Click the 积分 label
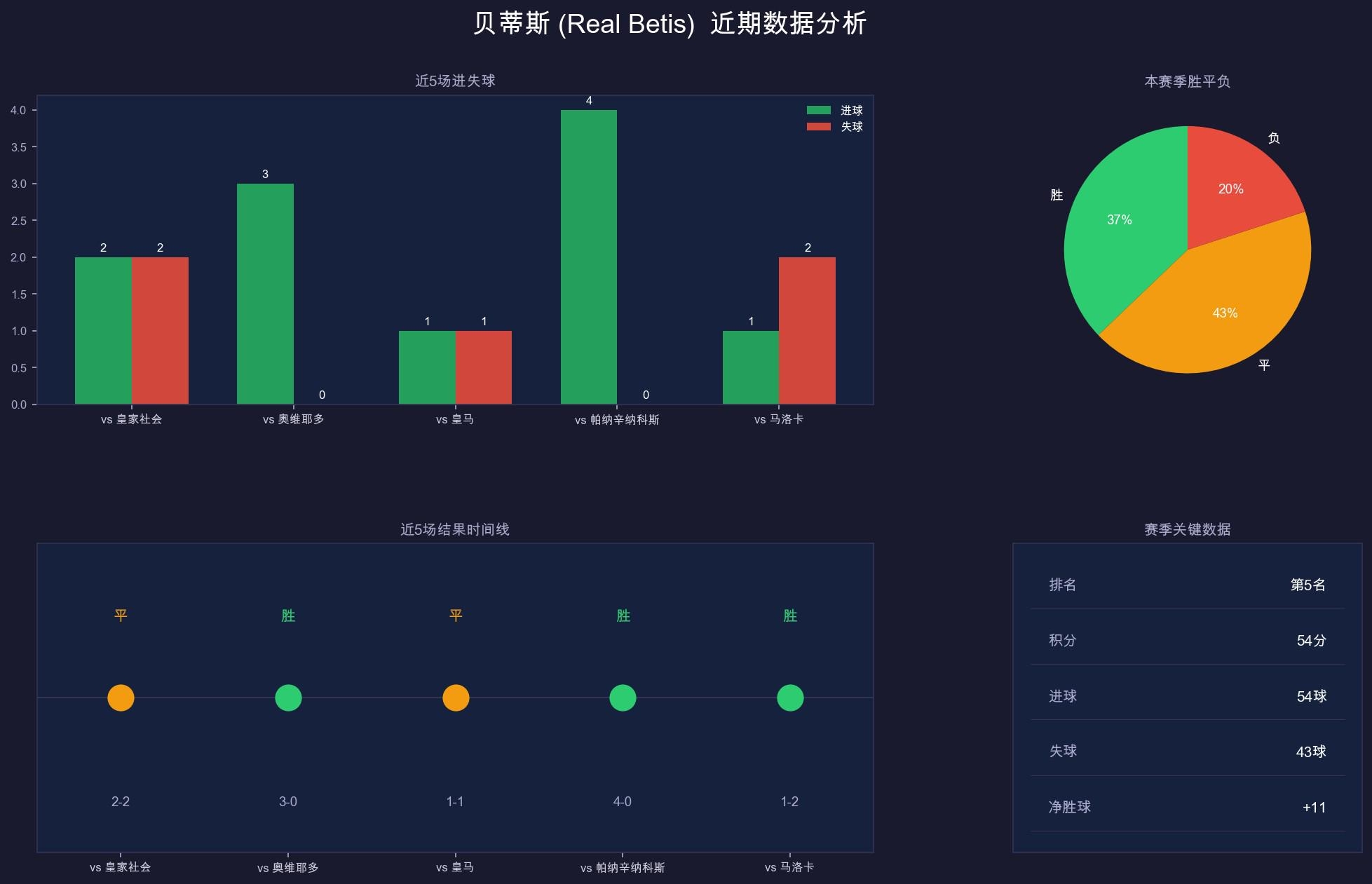The width and height of the screenshot is (1372, 884). pos(1063,640)
